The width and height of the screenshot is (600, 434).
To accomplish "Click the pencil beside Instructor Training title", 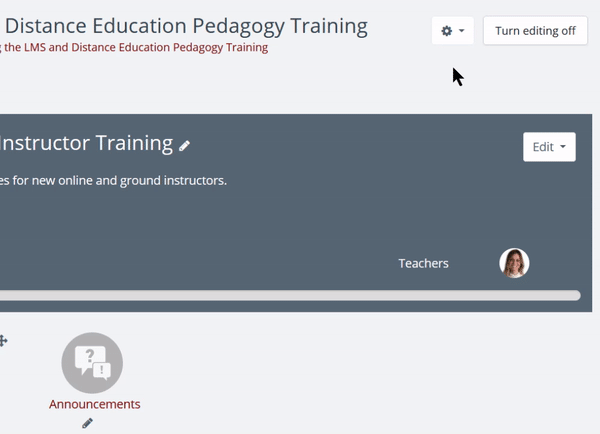I will pos(185,146).
